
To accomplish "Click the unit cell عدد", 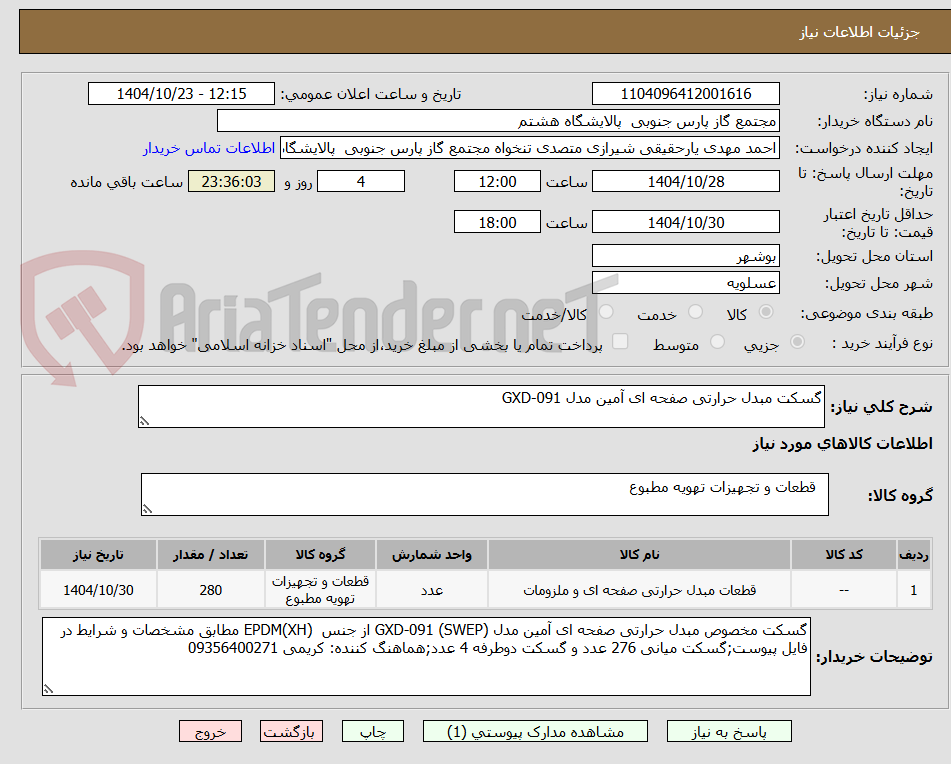I will 432,589.
